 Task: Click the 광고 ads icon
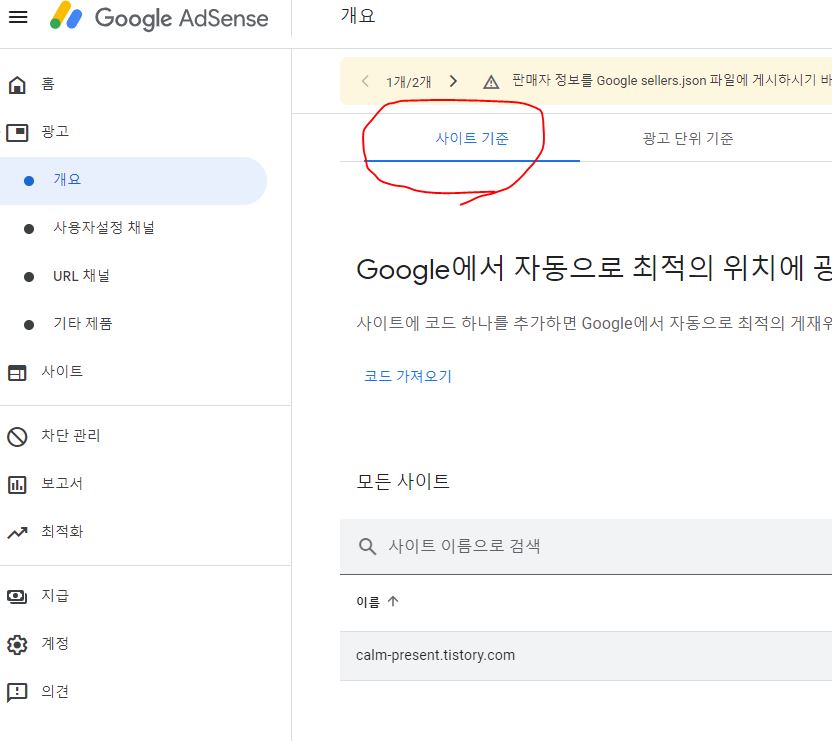coord(17,132)
